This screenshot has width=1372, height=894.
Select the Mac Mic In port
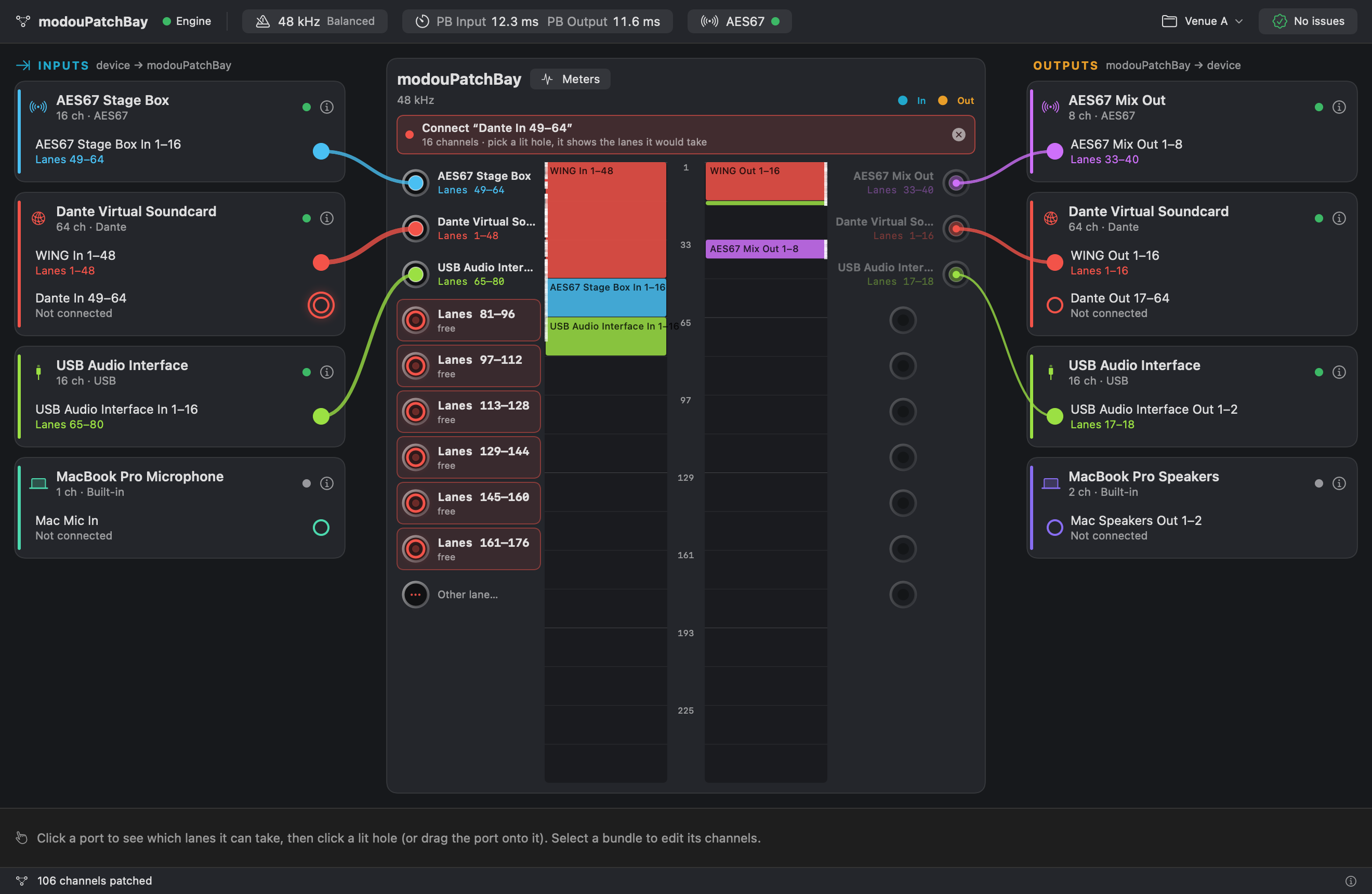pos(321,528)
